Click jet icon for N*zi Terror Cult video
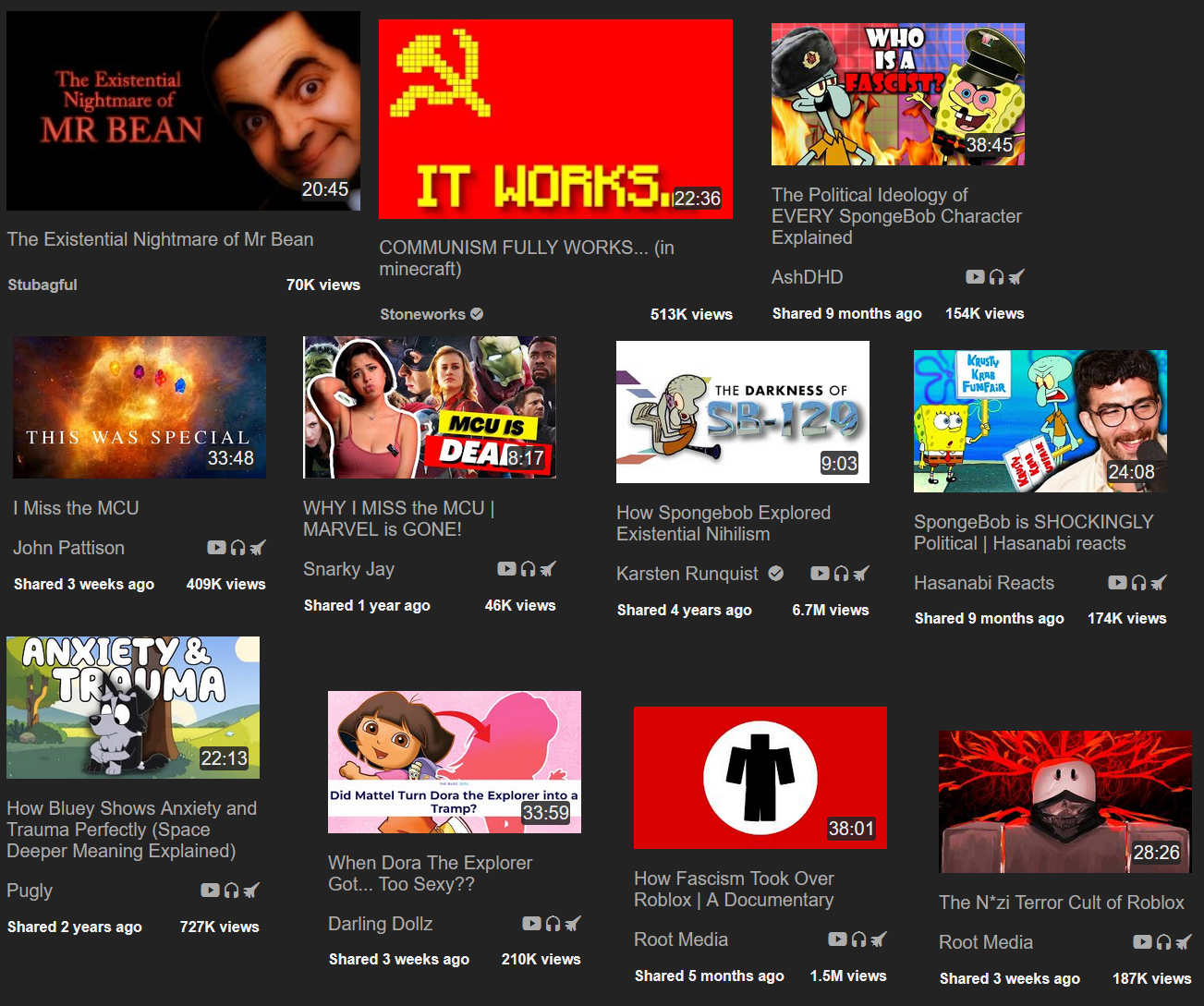 [x=1184, y=941]
